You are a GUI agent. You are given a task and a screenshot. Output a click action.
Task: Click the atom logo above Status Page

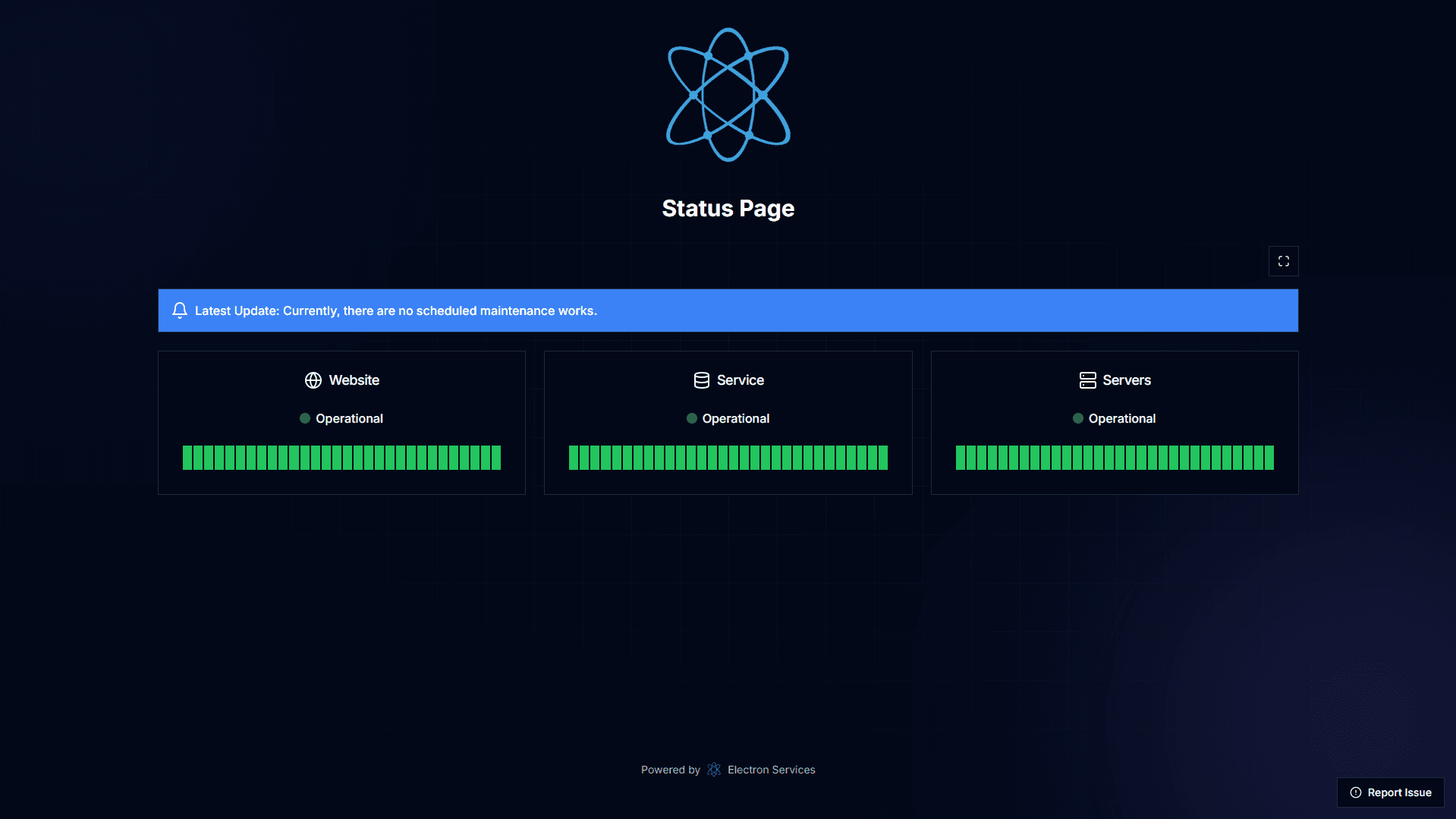728,95
